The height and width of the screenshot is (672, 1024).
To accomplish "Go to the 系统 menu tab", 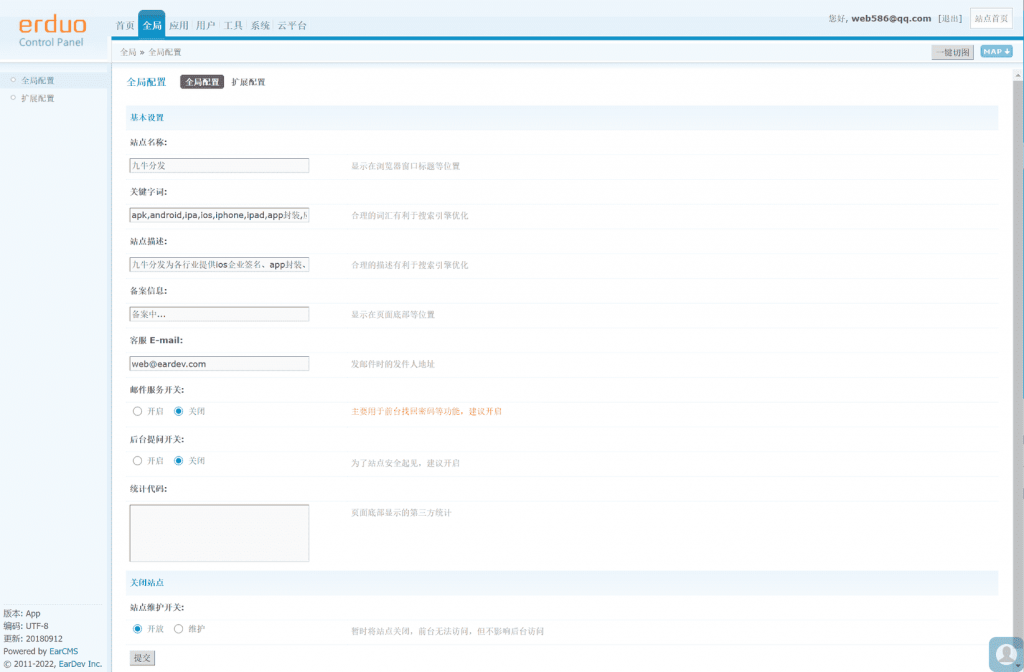I will pos(260,26).
